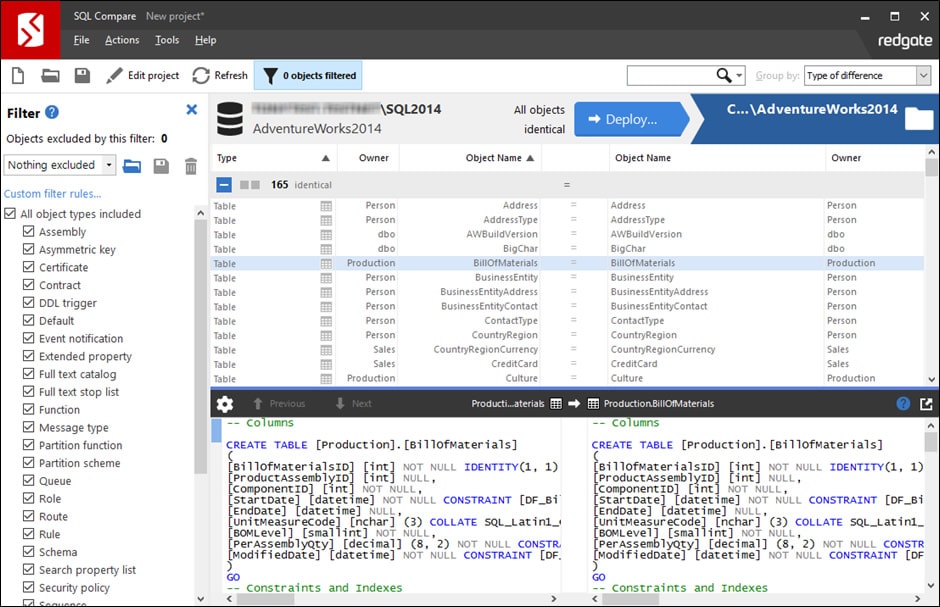Image resolution: width=940 pixels, height=607 pixels.
Task: Open the Actions menu
Action: [122, 40]
